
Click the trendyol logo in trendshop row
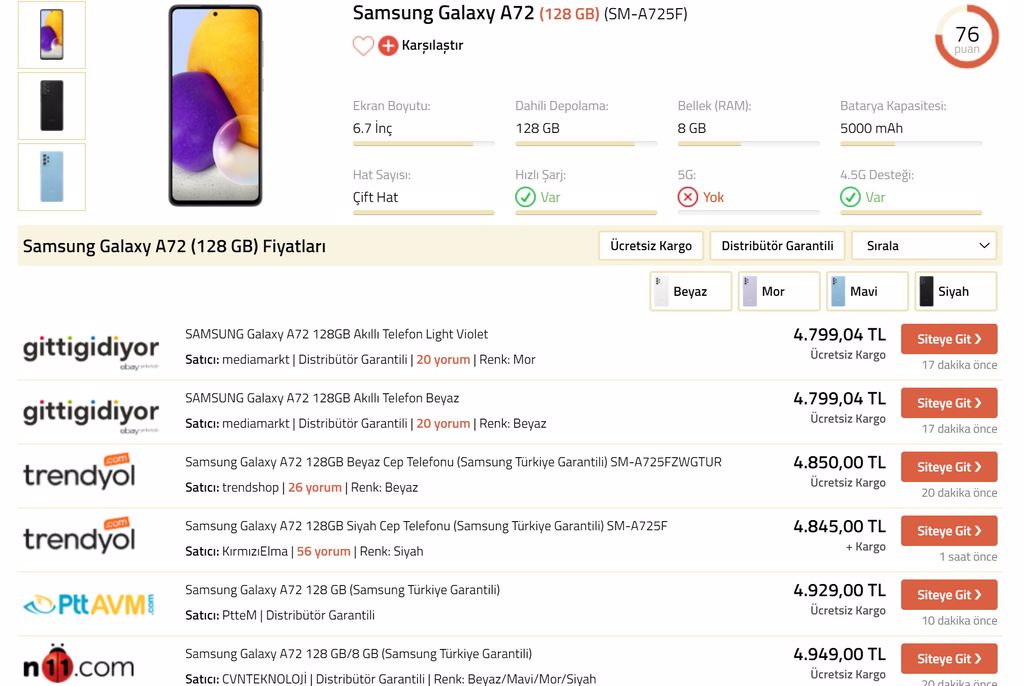tap(79, 472)
